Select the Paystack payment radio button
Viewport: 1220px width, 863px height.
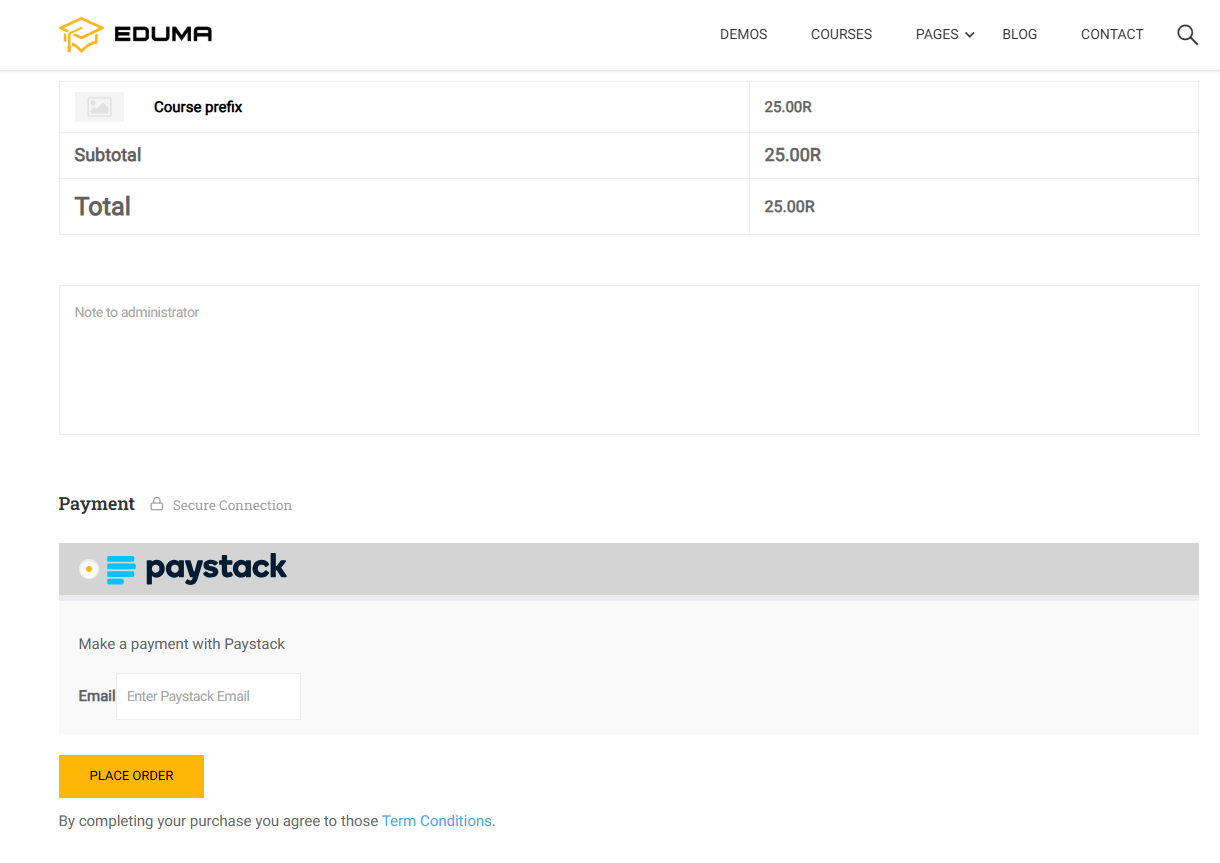pos(89,569)
